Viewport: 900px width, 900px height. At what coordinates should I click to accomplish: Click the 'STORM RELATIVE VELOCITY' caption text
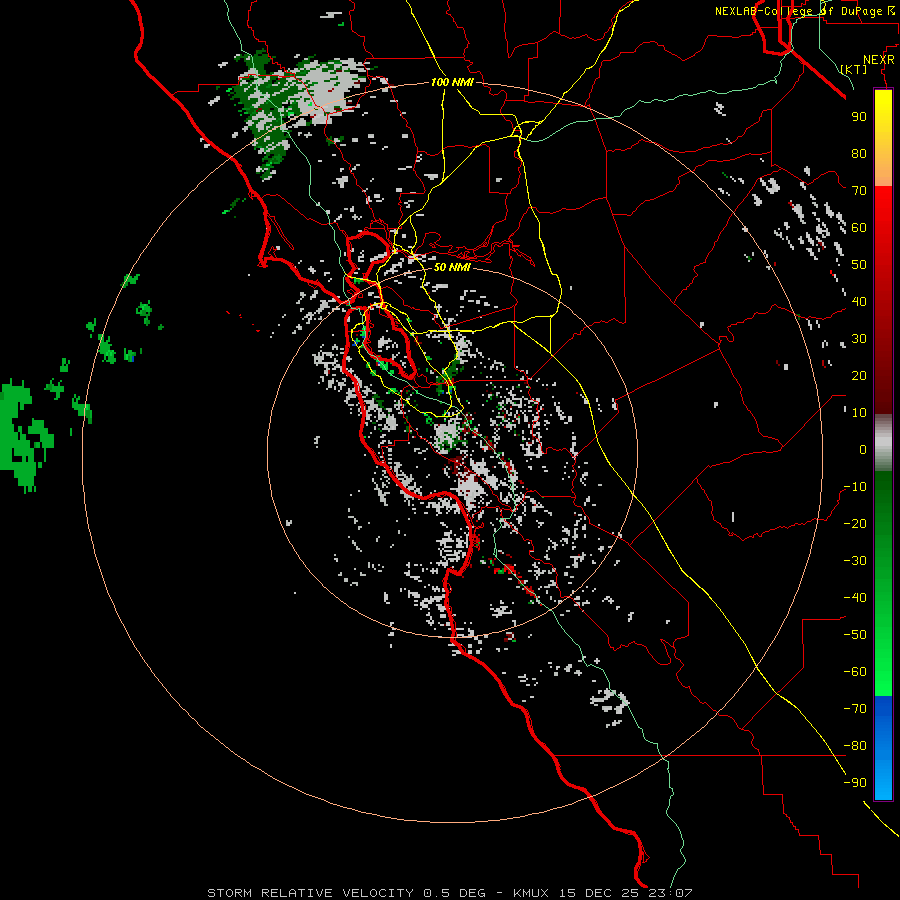click(310, 893)
